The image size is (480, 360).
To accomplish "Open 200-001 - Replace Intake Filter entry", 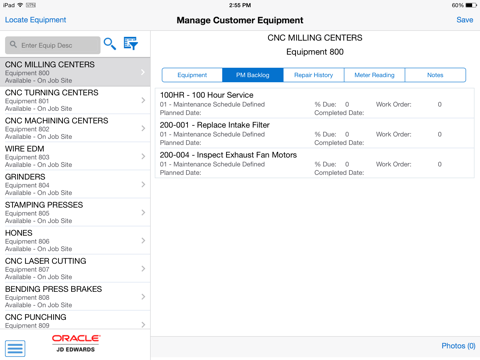I will 315,133.
